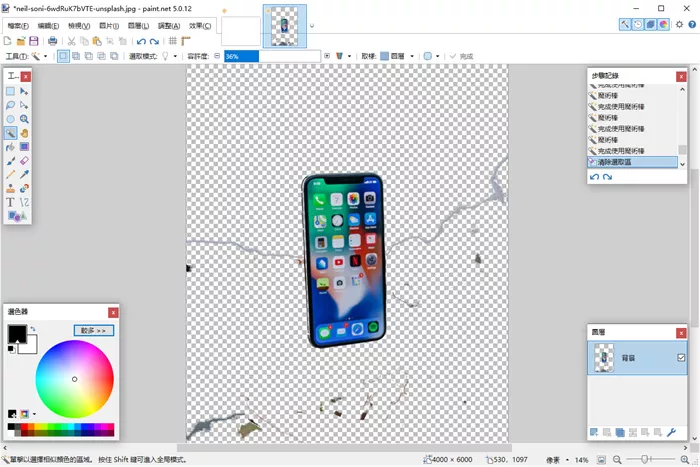The width and height of the screenshot is (700, 467).
Task: Open the 效果 menu
Action: click(x=200, y=26)
